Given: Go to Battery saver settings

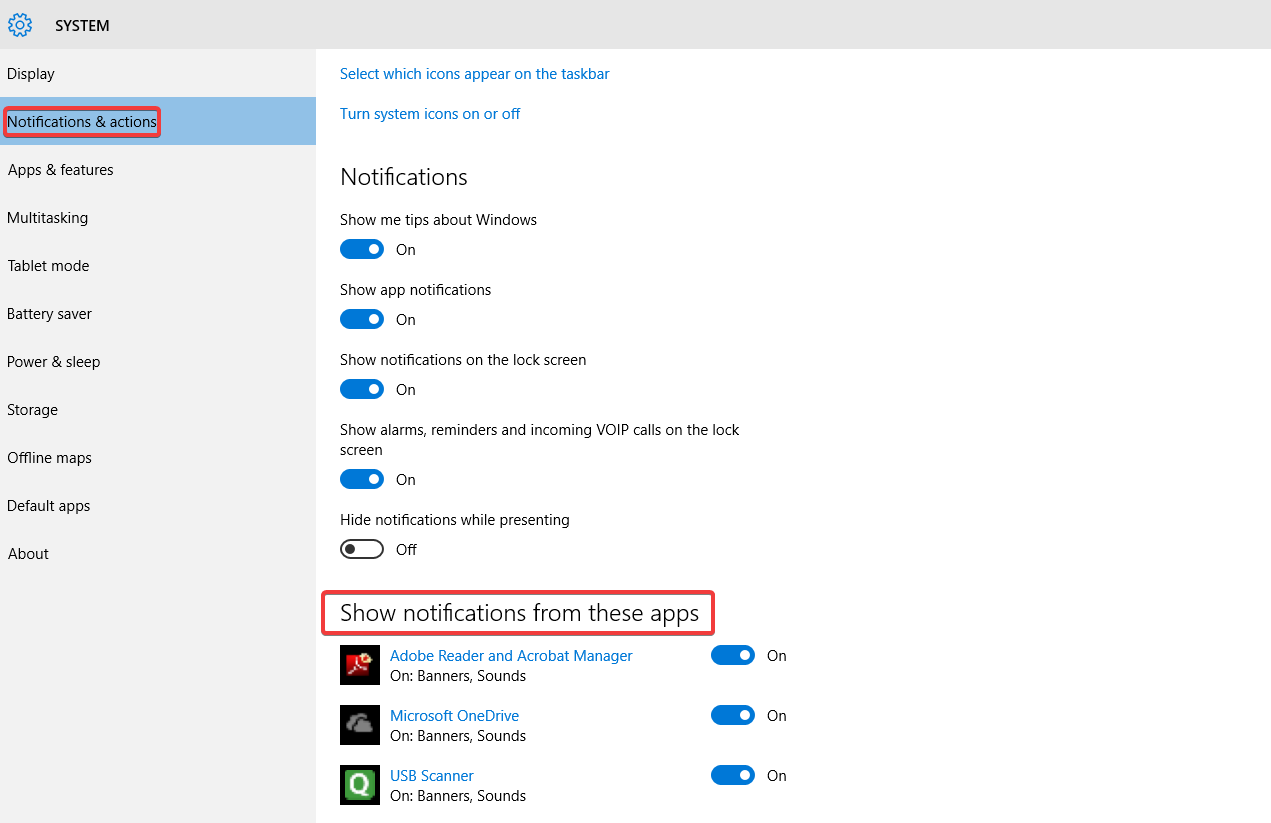Looking at the screenshot, I should 49,313.
